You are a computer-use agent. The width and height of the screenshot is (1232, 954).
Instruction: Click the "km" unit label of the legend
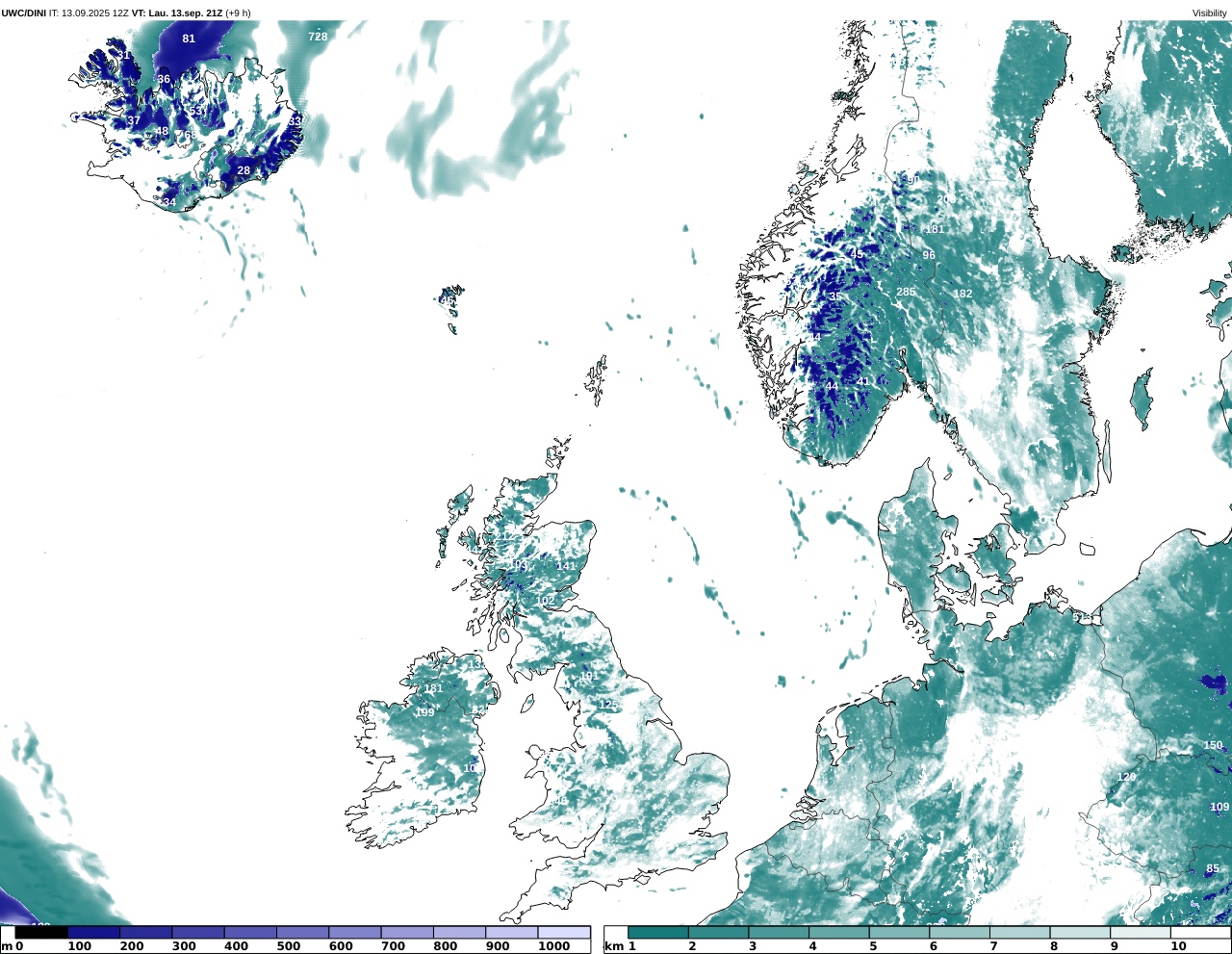[614, 946]
